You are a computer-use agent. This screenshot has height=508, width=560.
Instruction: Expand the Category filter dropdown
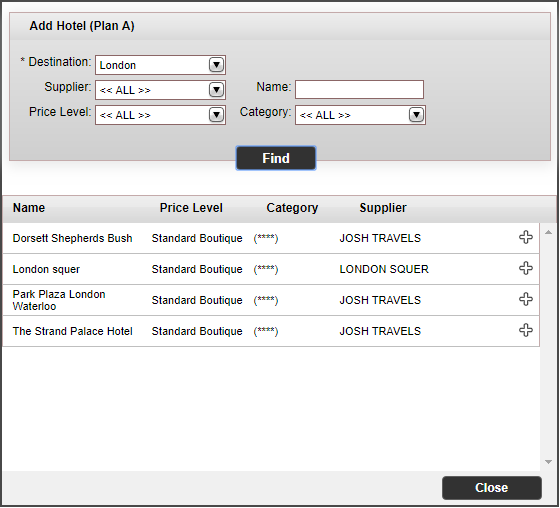point(360,115)
